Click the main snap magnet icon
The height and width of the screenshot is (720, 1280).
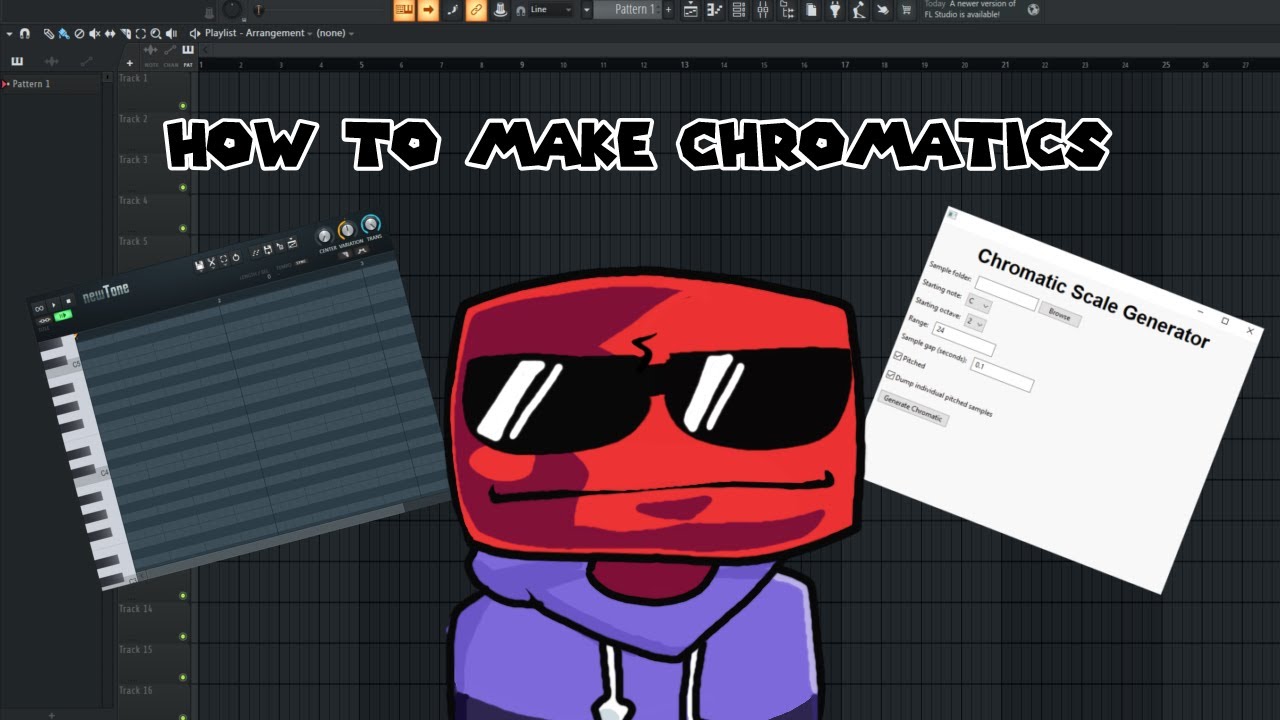tap(521, 10)
